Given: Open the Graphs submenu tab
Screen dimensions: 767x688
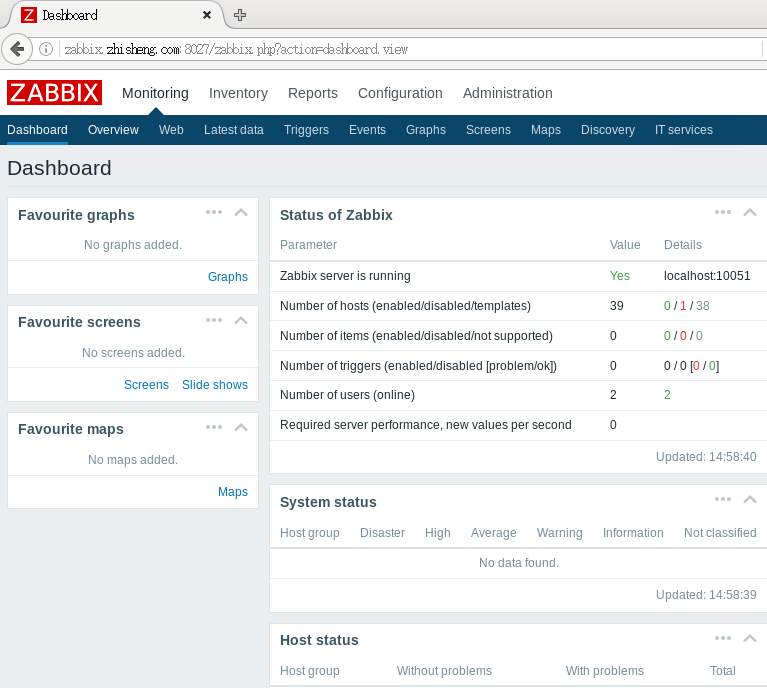Looking at the screenshot, I should pos(426,130).
